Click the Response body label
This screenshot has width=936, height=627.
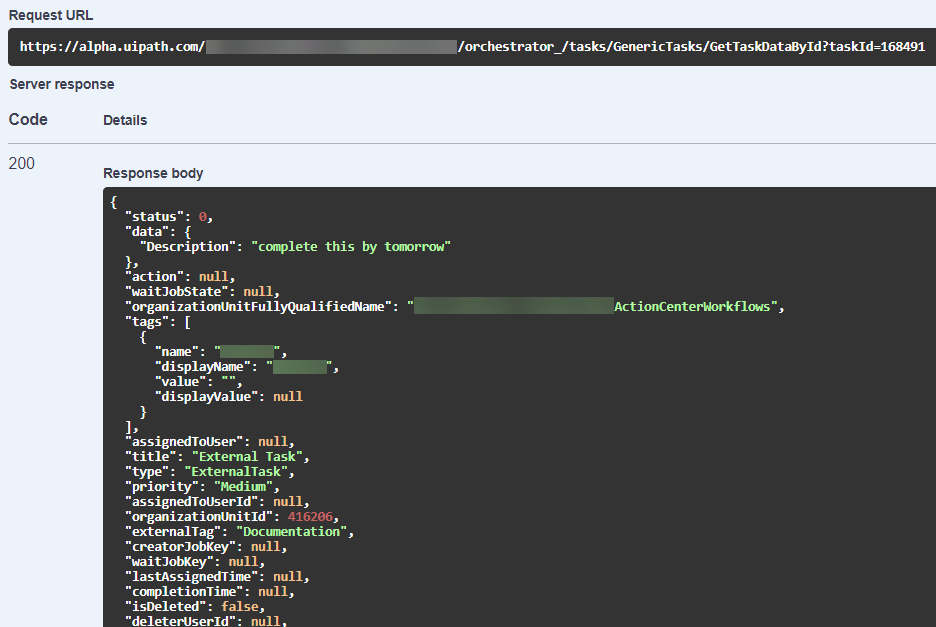[153, 173]
